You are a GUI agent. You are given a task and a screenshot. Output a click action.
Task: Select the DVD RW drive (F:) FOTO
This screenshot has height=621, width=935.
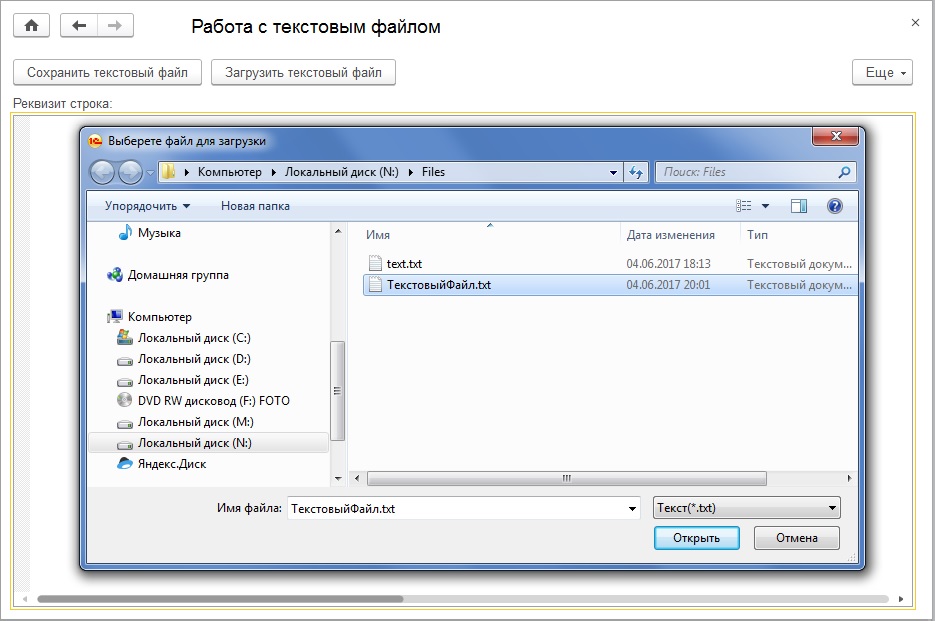coord(213,401)
